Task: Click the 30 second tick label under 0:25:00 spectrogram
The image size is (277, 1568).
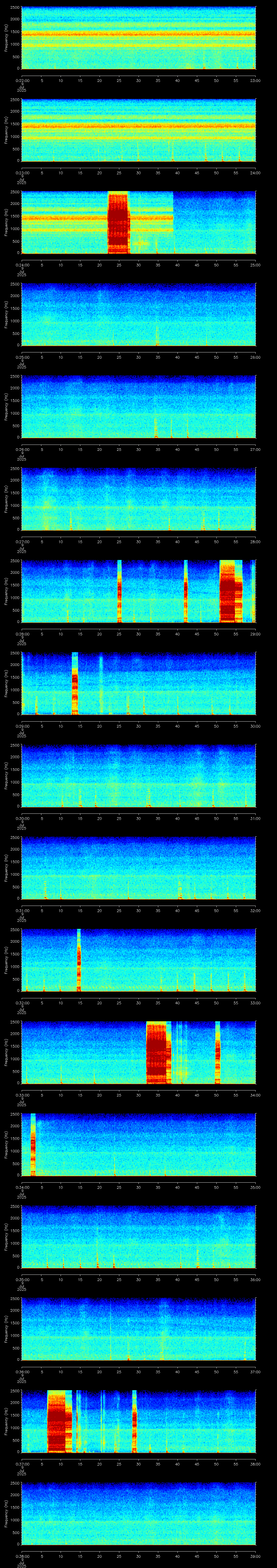Action: 138,357
